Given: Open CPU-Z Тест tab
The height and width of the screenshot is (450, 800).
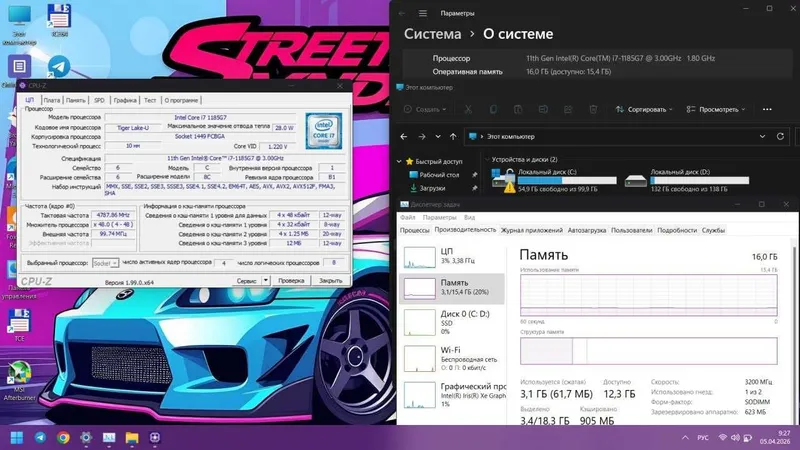Looking at the screenshot, I should [x=150, y=100].
